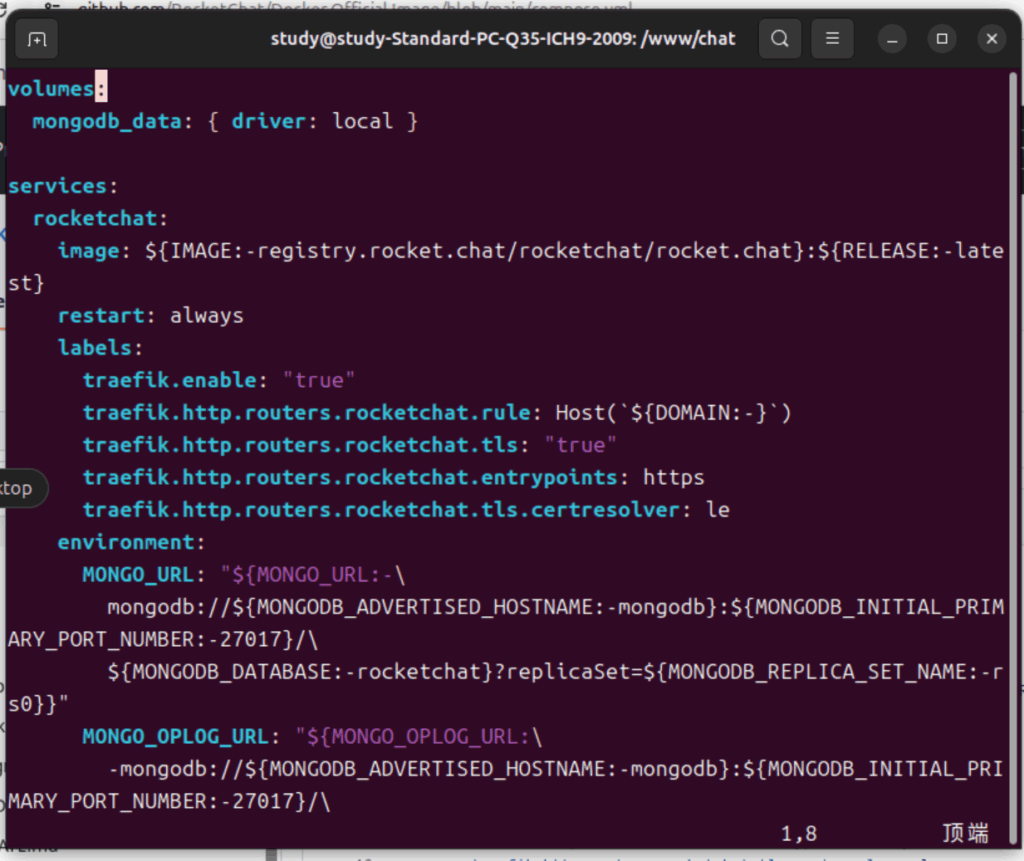Click the "顶端" scroll position indicator

pyautogui.click(x=965, y=834)
